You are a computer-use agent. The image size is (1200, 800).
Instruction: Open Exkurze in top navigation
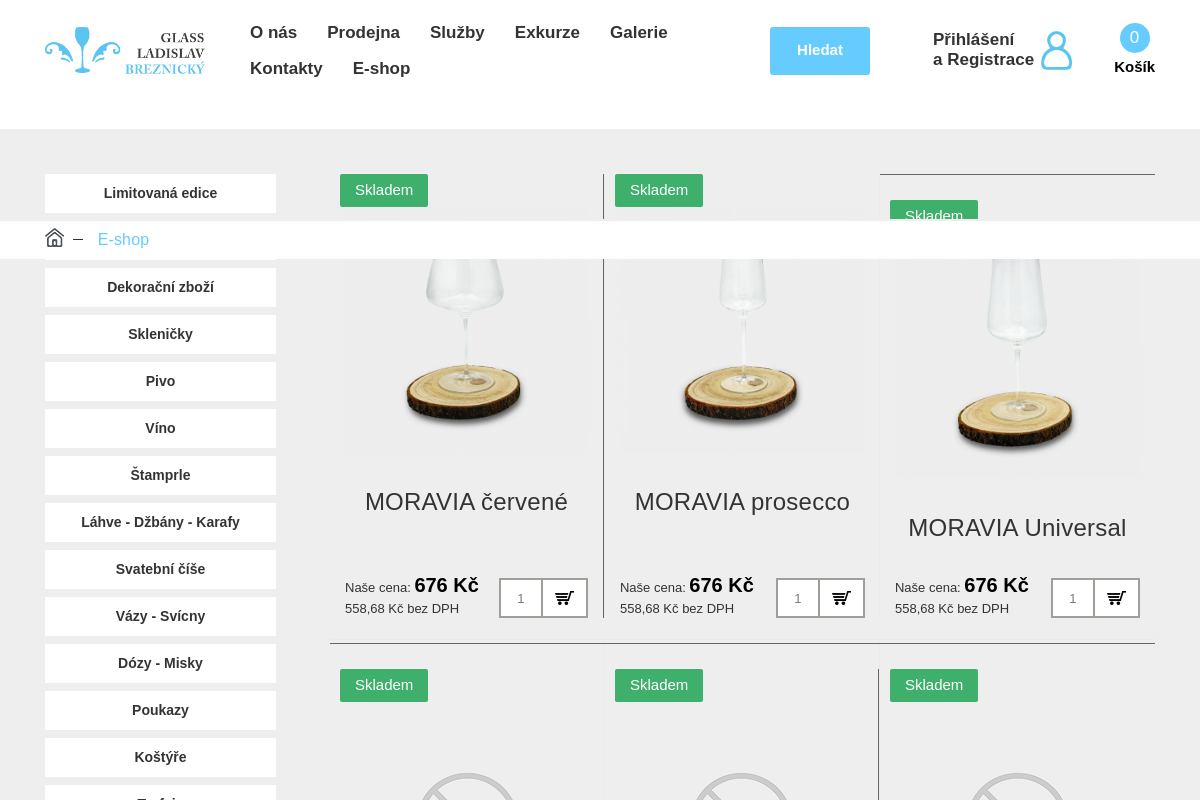(547, 32)
